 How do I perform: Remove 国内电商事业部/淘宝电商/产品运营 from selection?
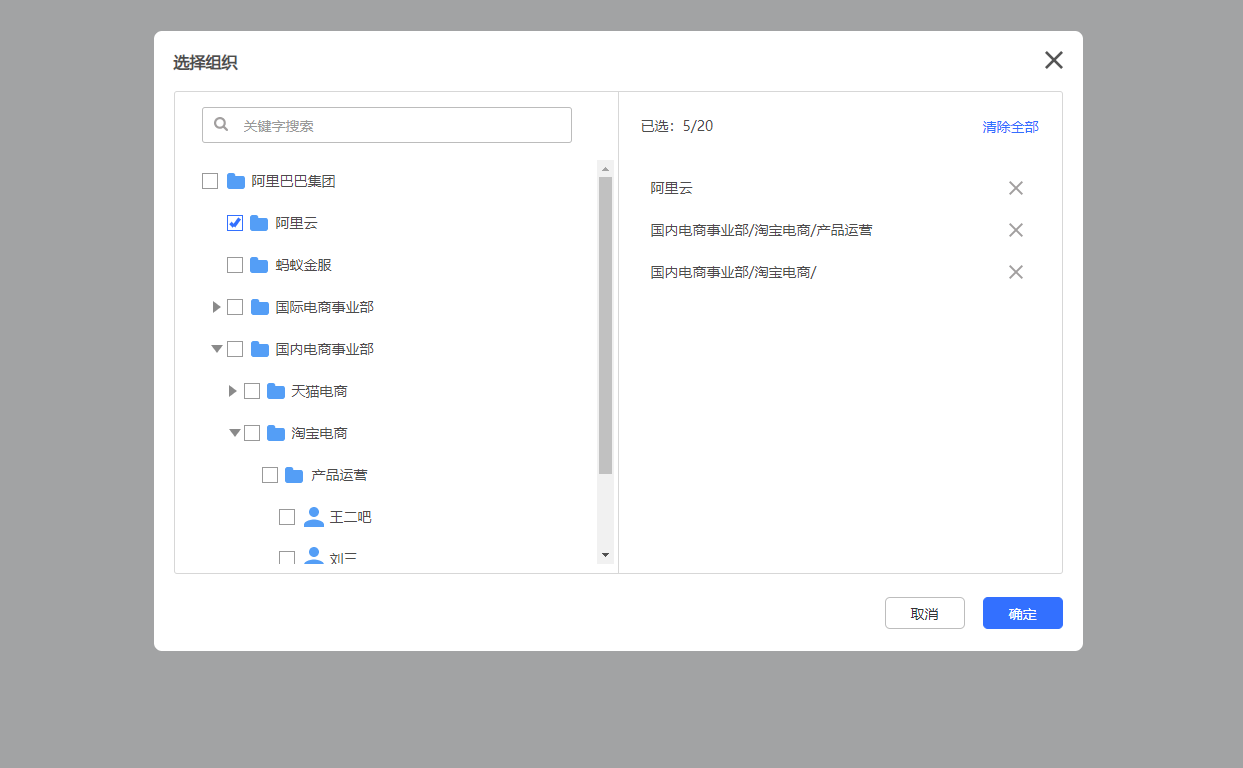tap(1016, 230)
